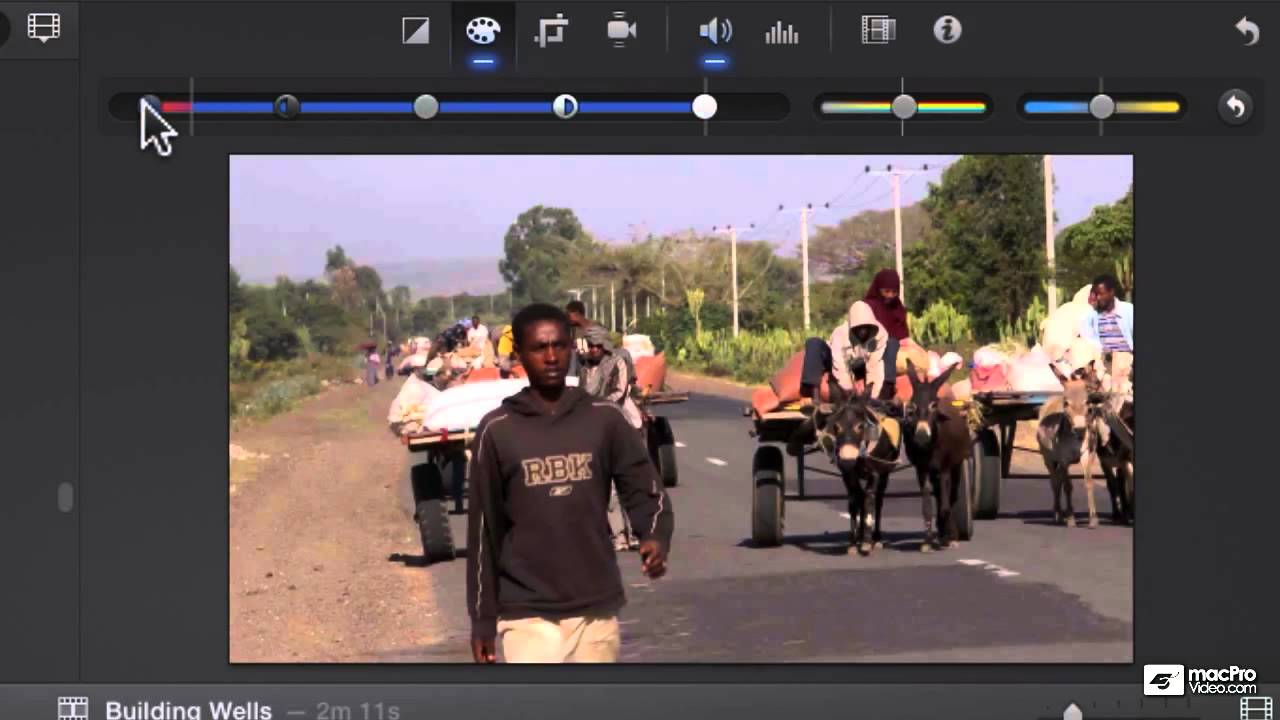The width and height of the screenshot is (1280, 720).
Task: Click the left contrast handle on multi-slider
Action: (x=287, y=106)
